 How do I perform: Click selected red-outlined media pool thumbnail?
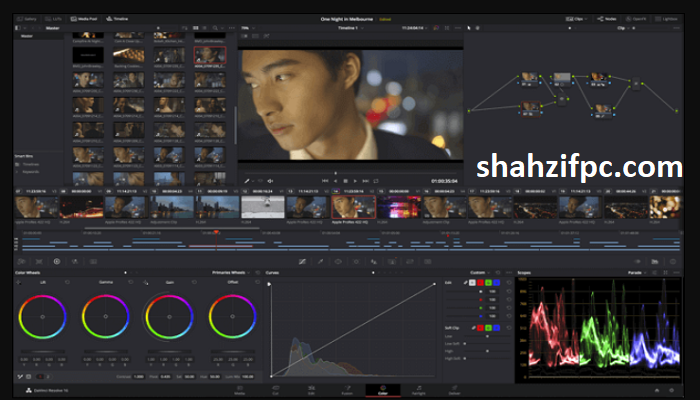(x=210, y=55)
